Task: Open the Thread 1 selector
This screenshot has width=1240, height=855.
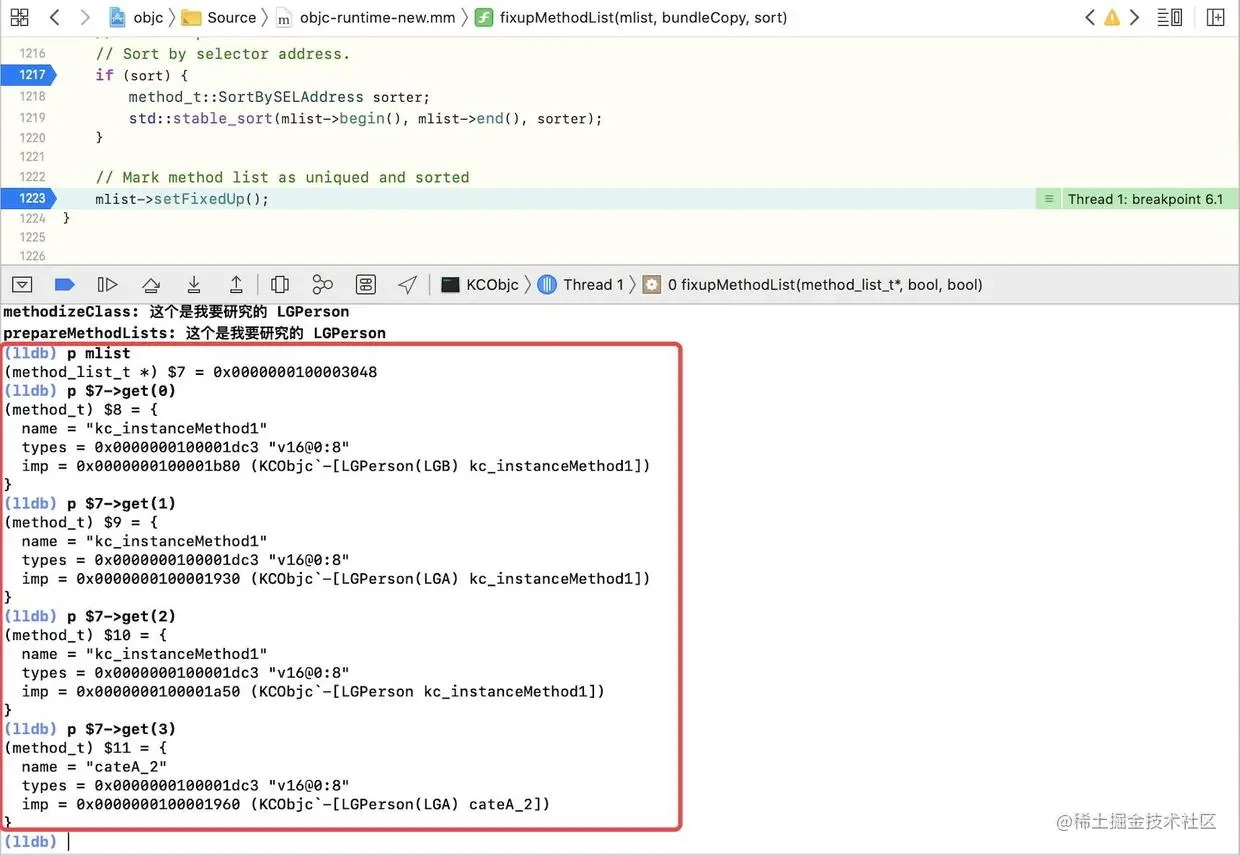Action: (593, 285)
